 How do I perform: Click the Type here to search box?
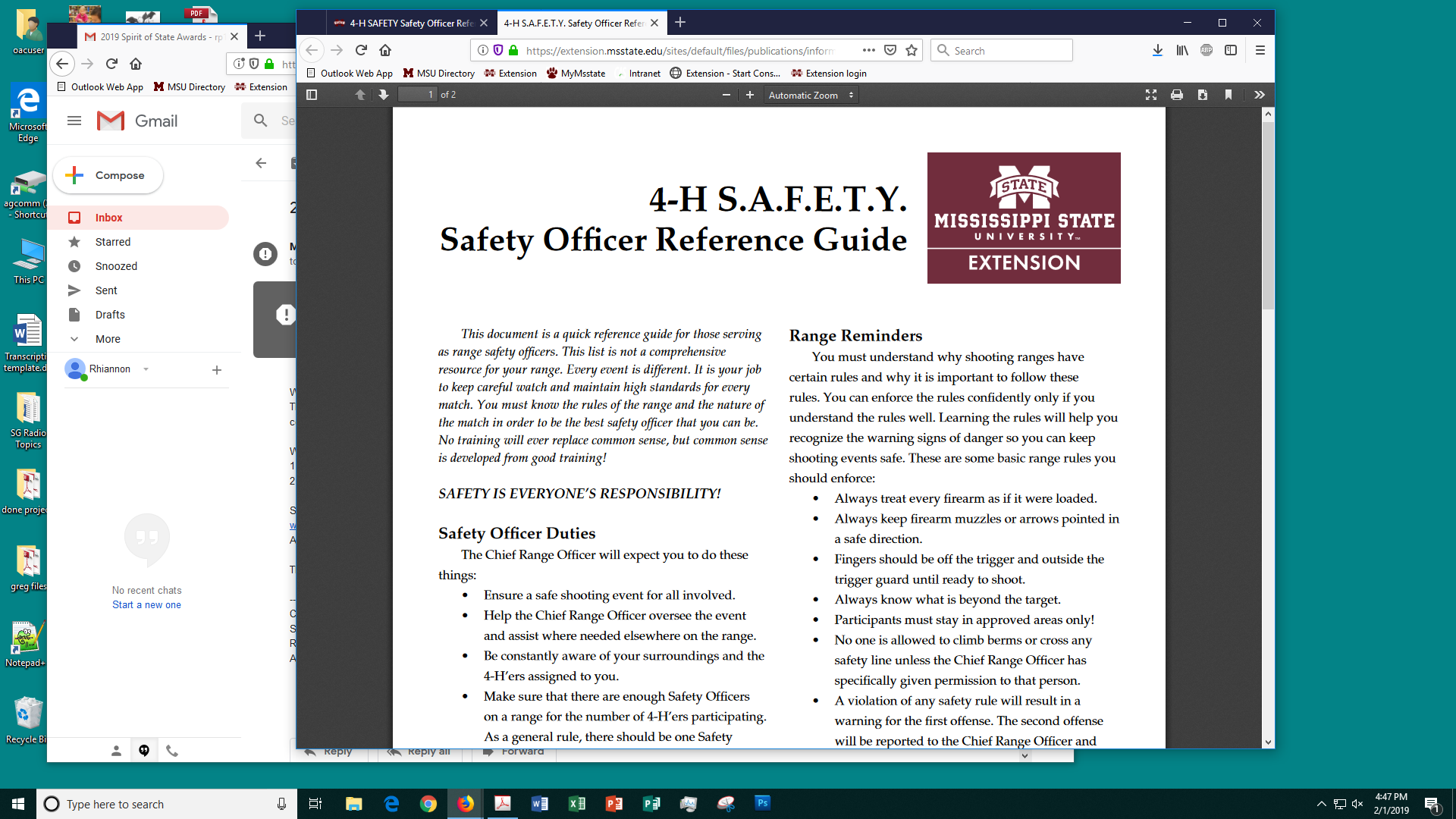[x=167, y=804]
